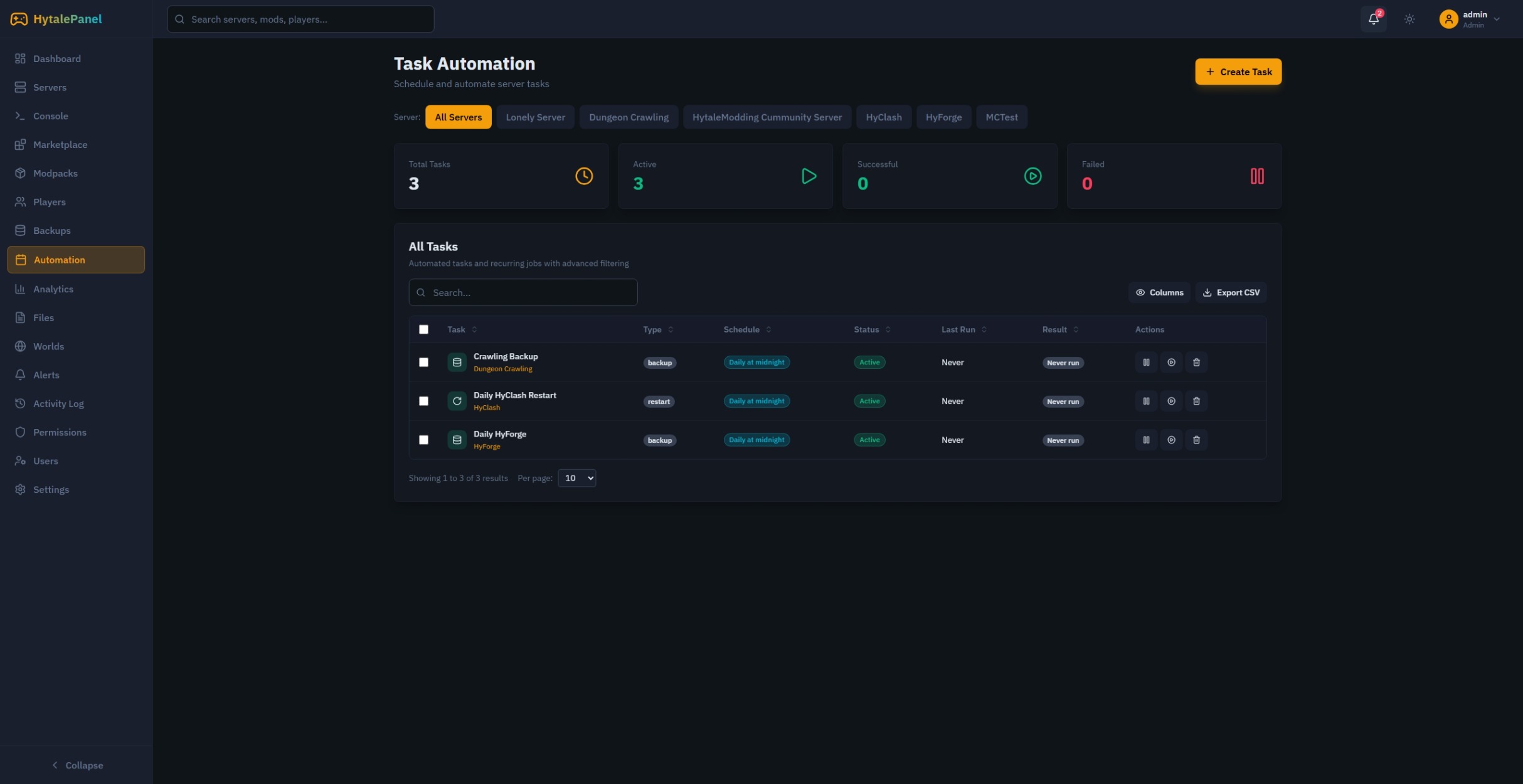
Task: Export tasks with Export CSV
Action: click(x=1230, y=292)
